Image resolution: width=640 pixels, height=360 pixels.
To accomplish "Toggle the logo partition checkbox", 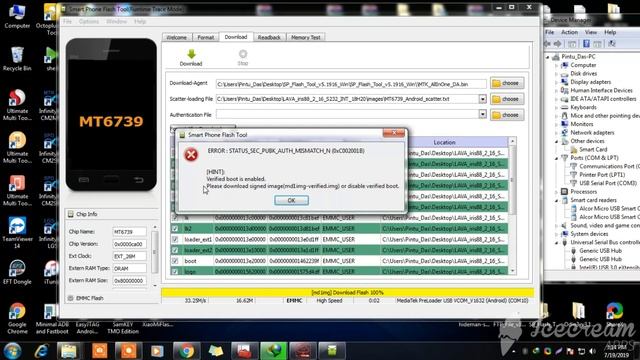I will (175, 271).
